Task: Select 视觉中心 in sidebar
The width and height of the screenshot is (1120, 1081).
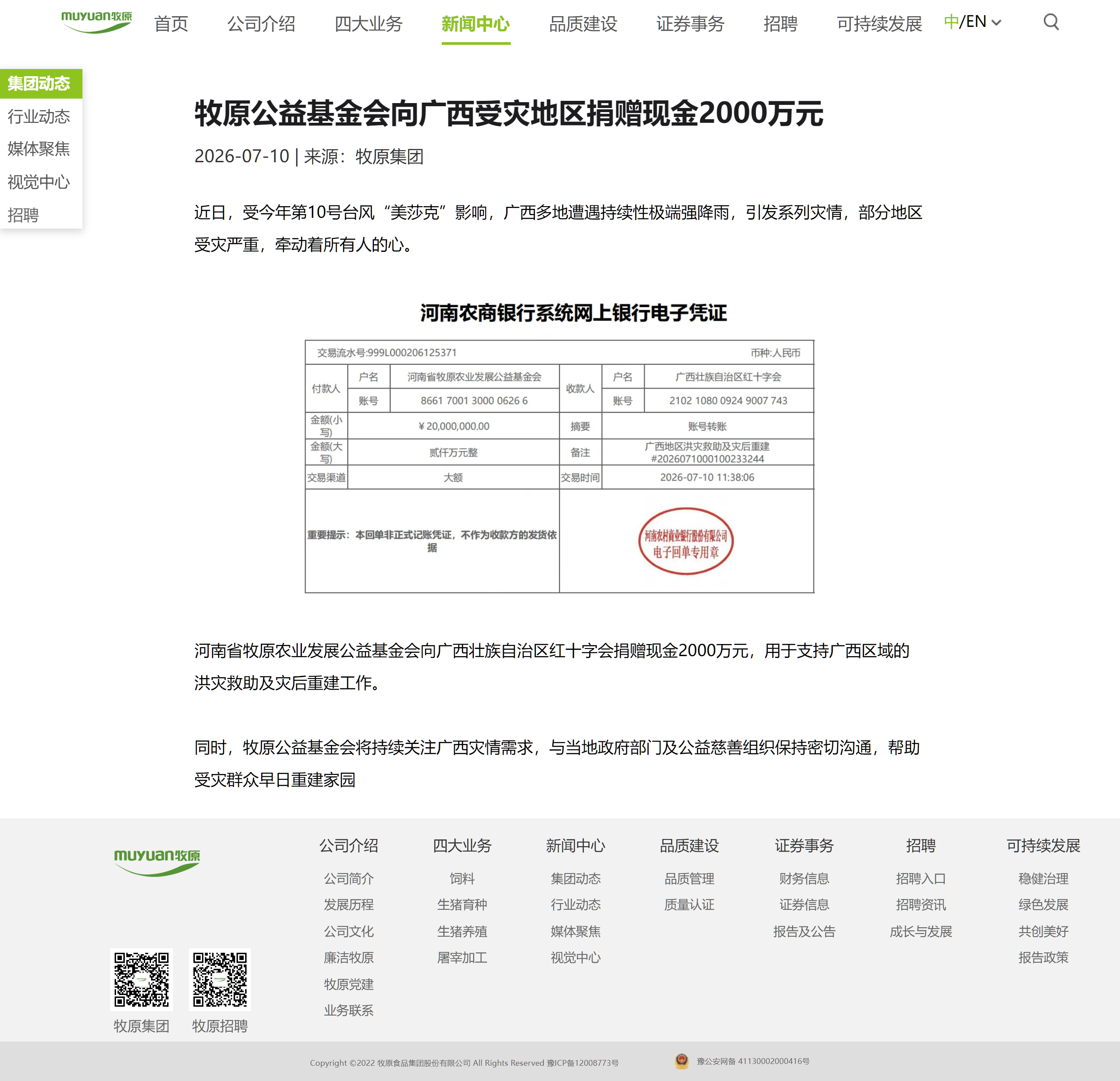Action: (39, 182)
